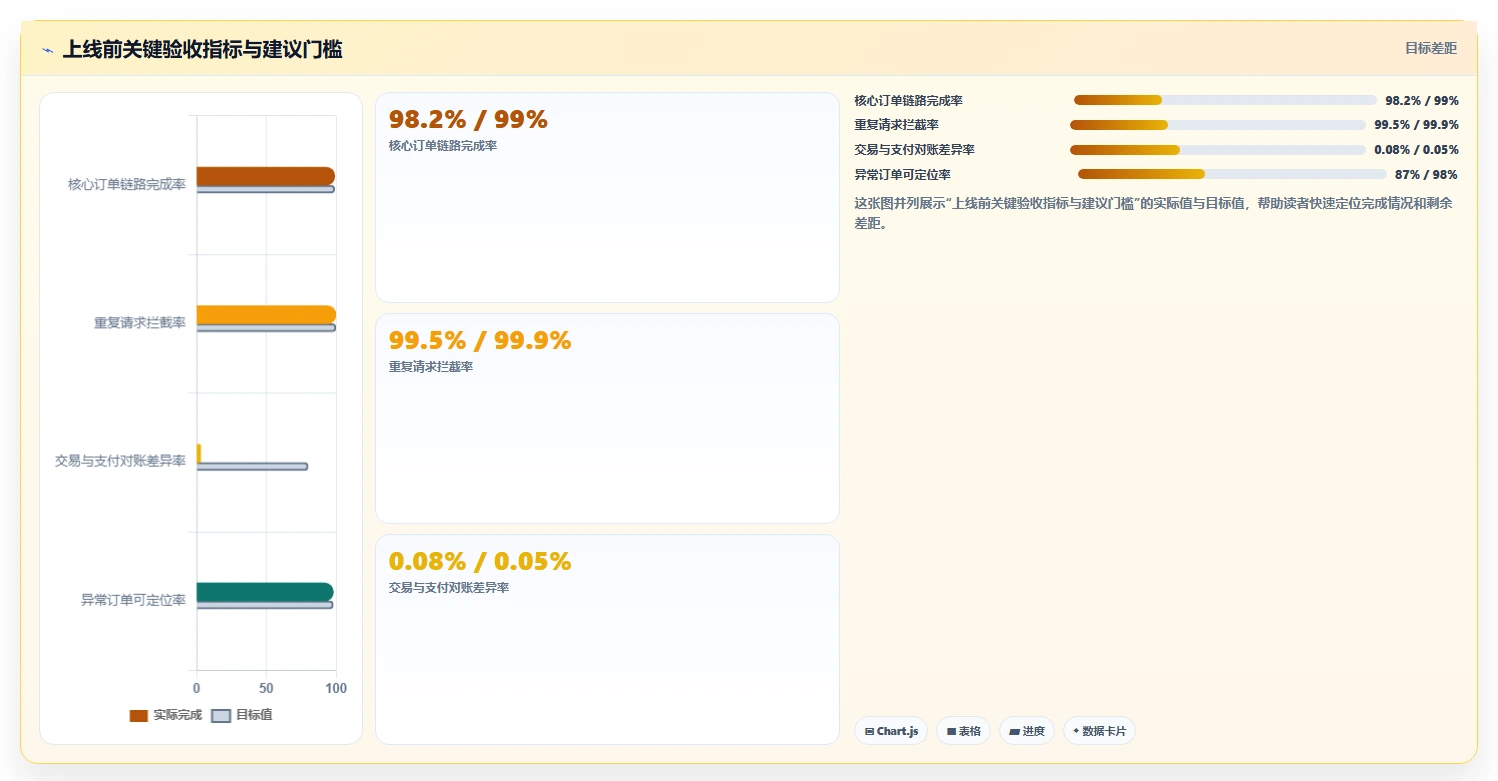Click the 0.08% / 0.05% card heading

pos(480,561)
